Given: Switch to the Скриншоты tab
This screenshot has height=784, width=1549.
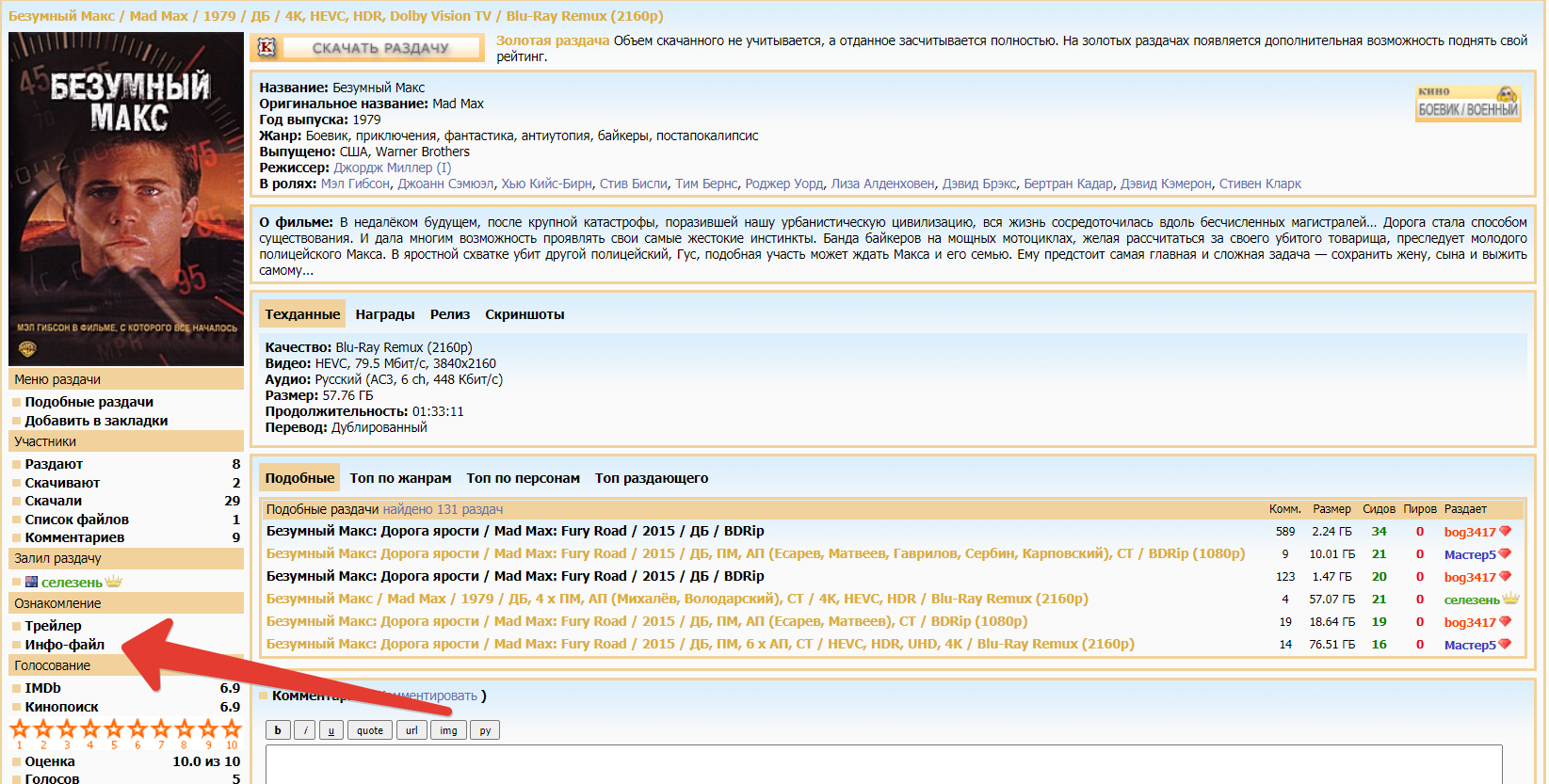Looking at the screenshot, I should click(524, 314).
